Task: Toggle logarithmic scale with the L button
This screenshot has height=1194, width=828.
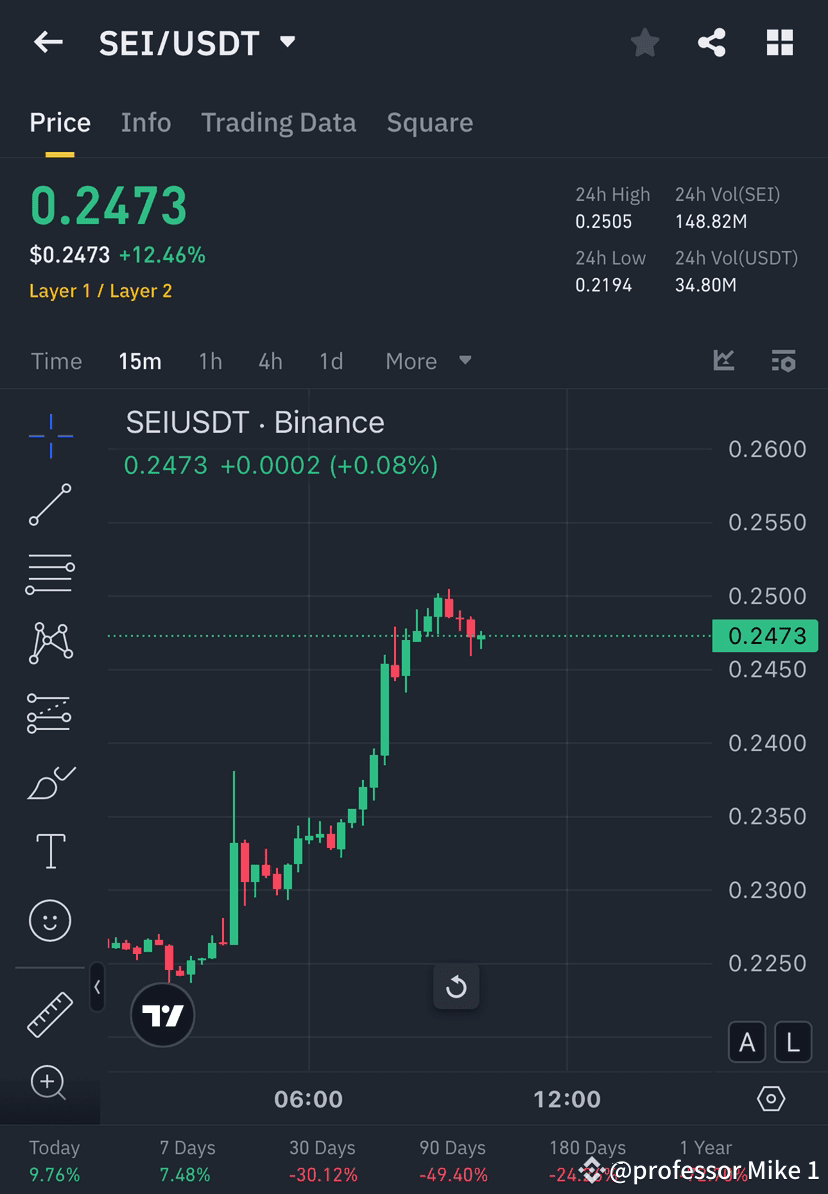Action: pos(792,1042)
